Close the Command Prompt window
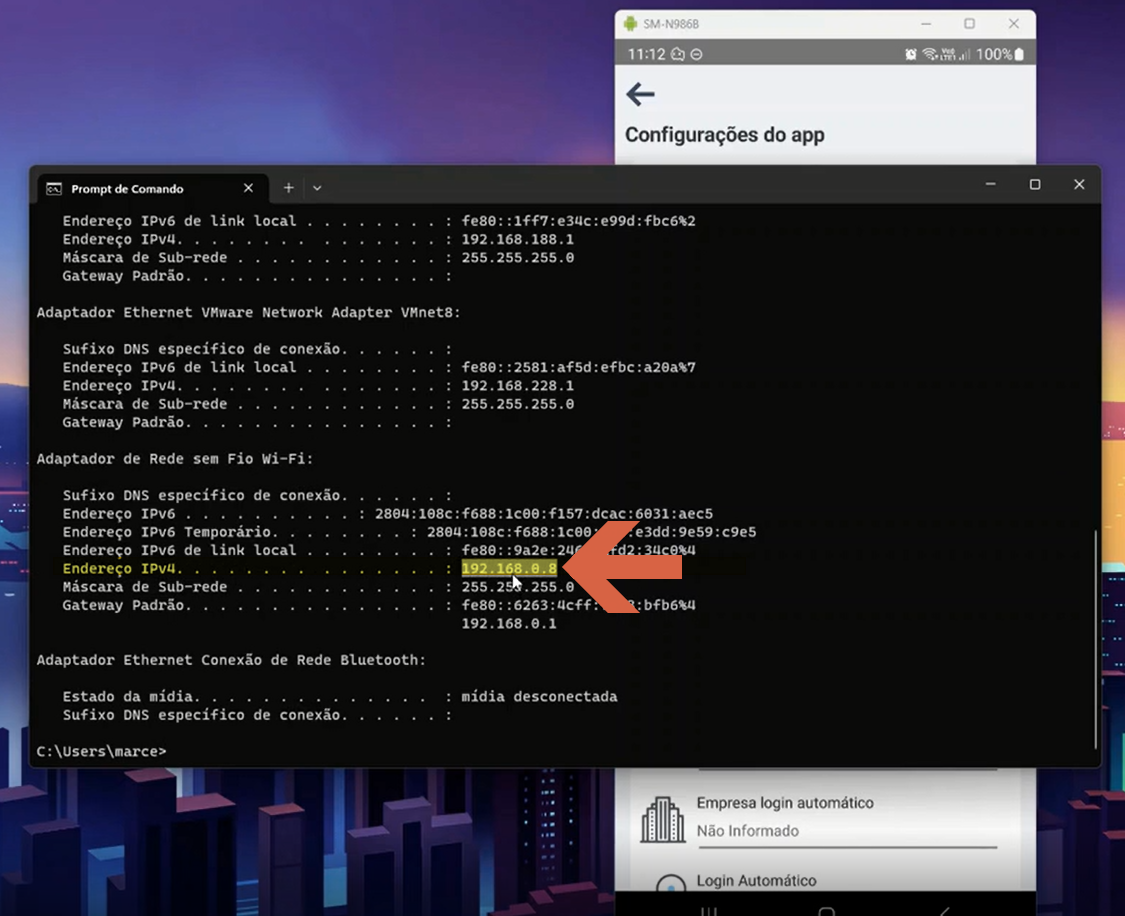 pos(1078,184)
